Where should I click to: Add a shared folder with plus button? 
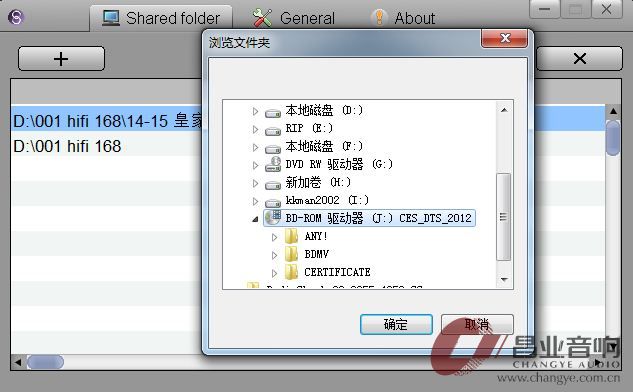pyautogui.click(x=61, y=59)
